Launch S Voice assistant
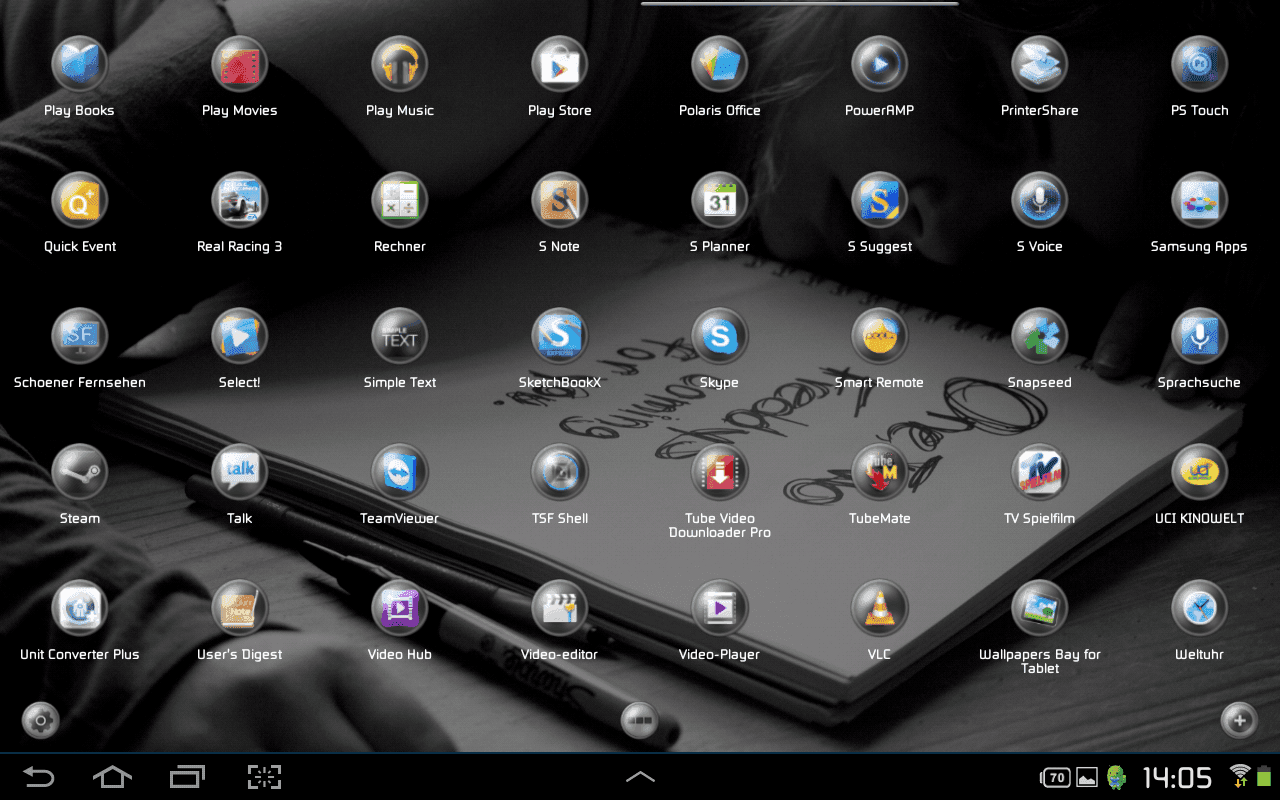Screen dimensions: 1280x800 click(x=1040, y=201)
